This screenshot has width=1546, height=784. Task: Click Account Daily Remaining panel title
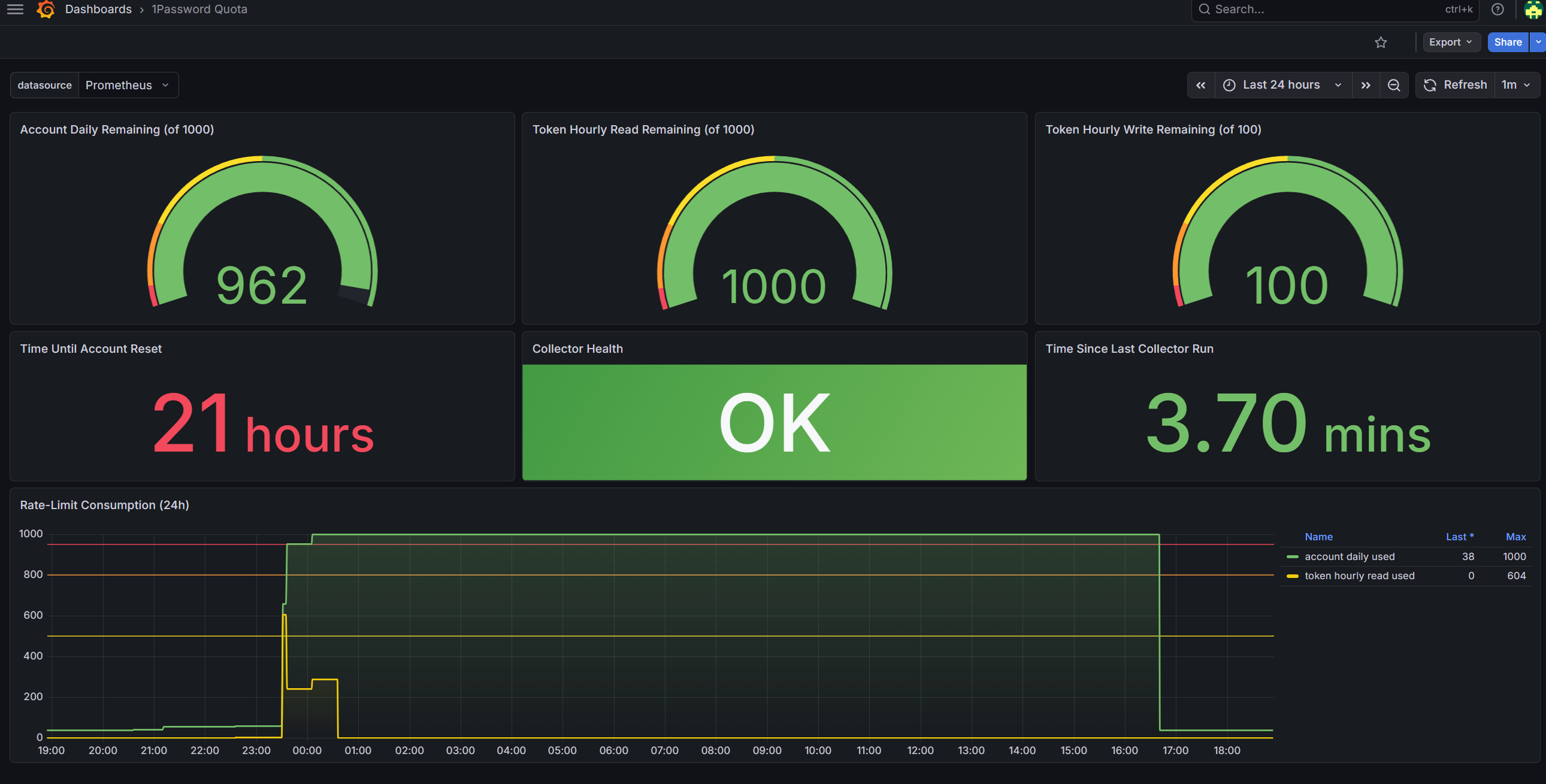coord(117,129)
